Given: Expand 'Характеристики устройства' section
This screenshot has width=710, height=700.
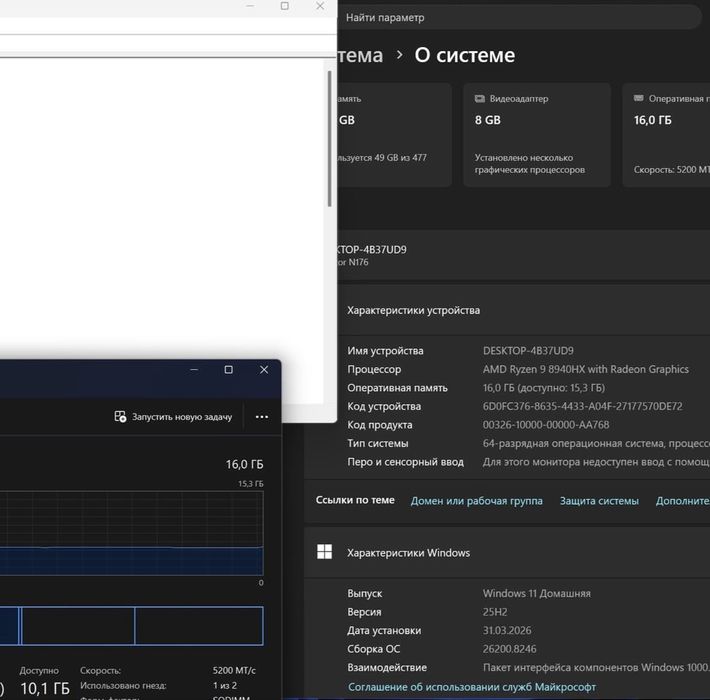Looking at the screenshot, I should [x=507, y=310].
